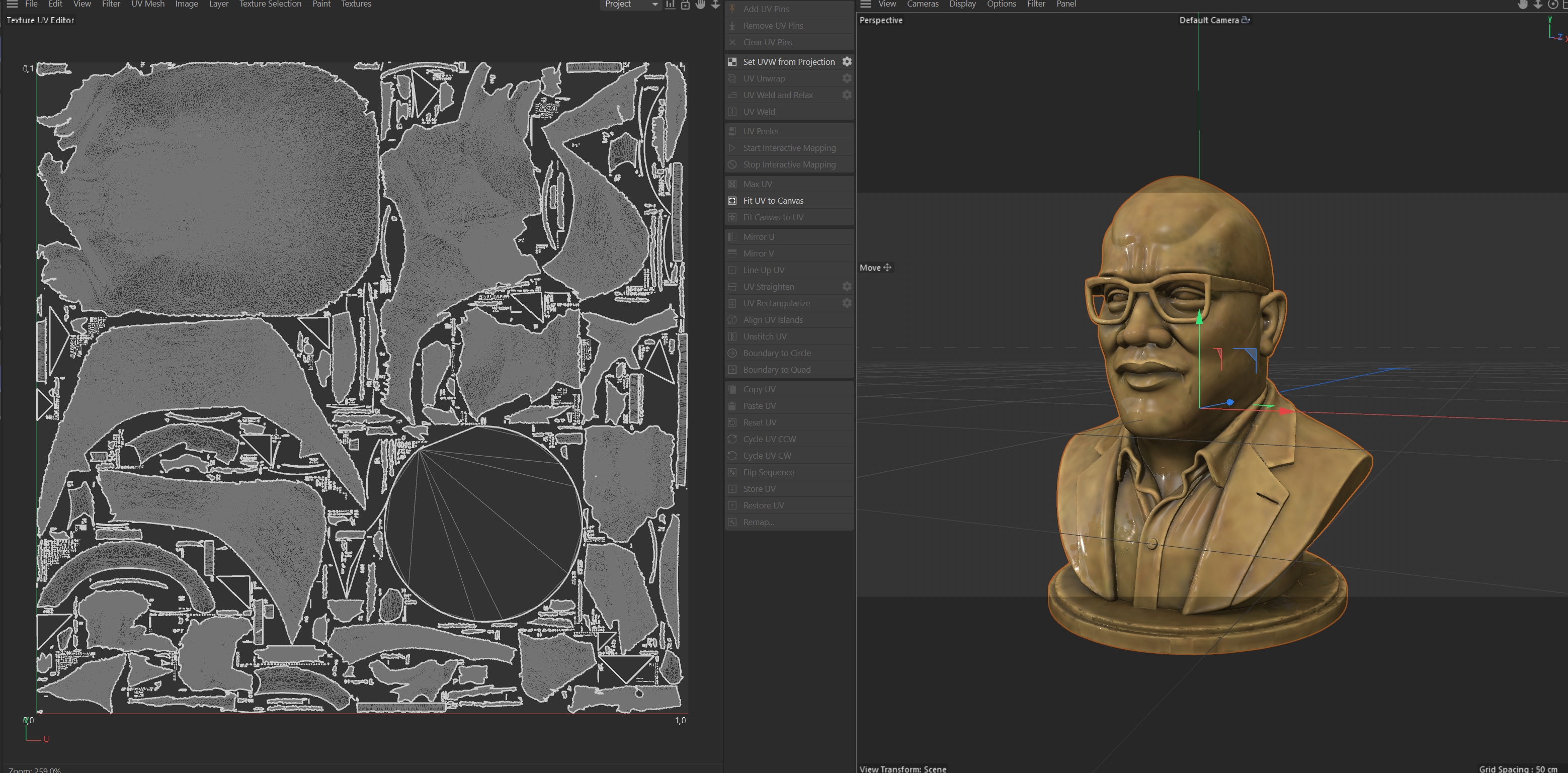The height and width of the screenshot is (773, 1568).
Task: Open the Cameras menu in viewport
Action: tap(922, 4)
